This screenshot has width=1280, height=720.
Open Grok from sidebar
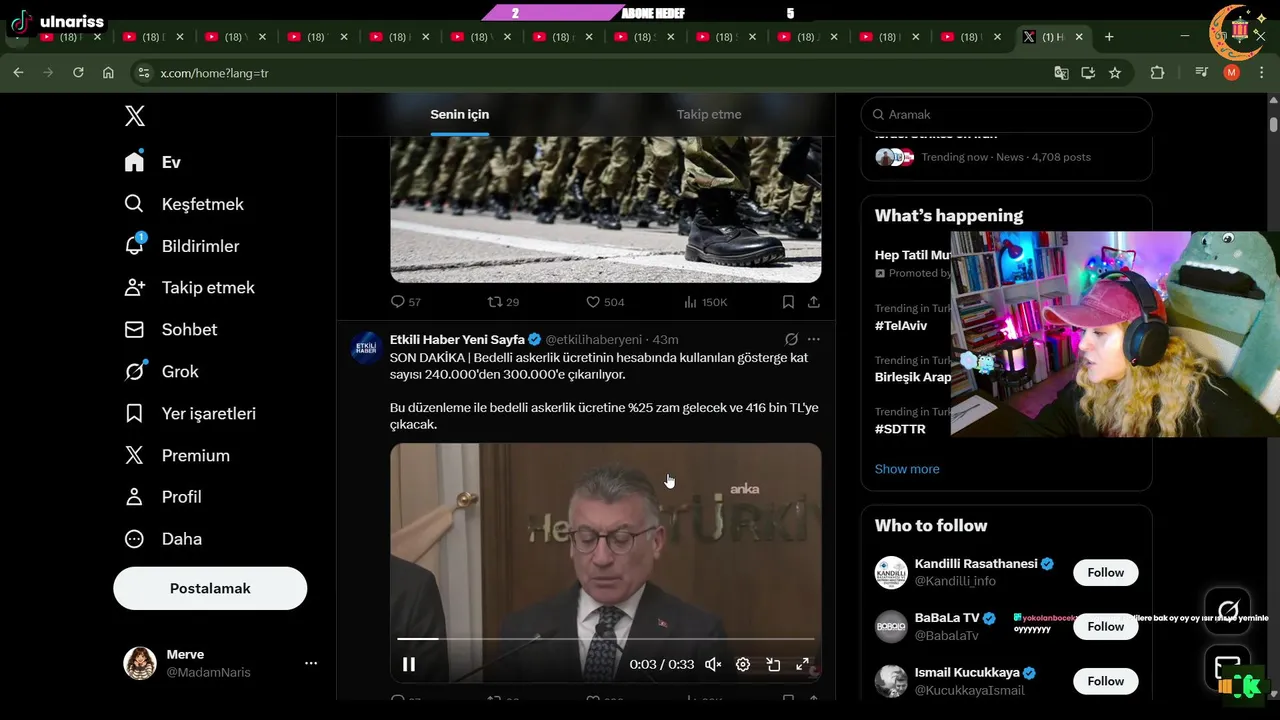161,372
